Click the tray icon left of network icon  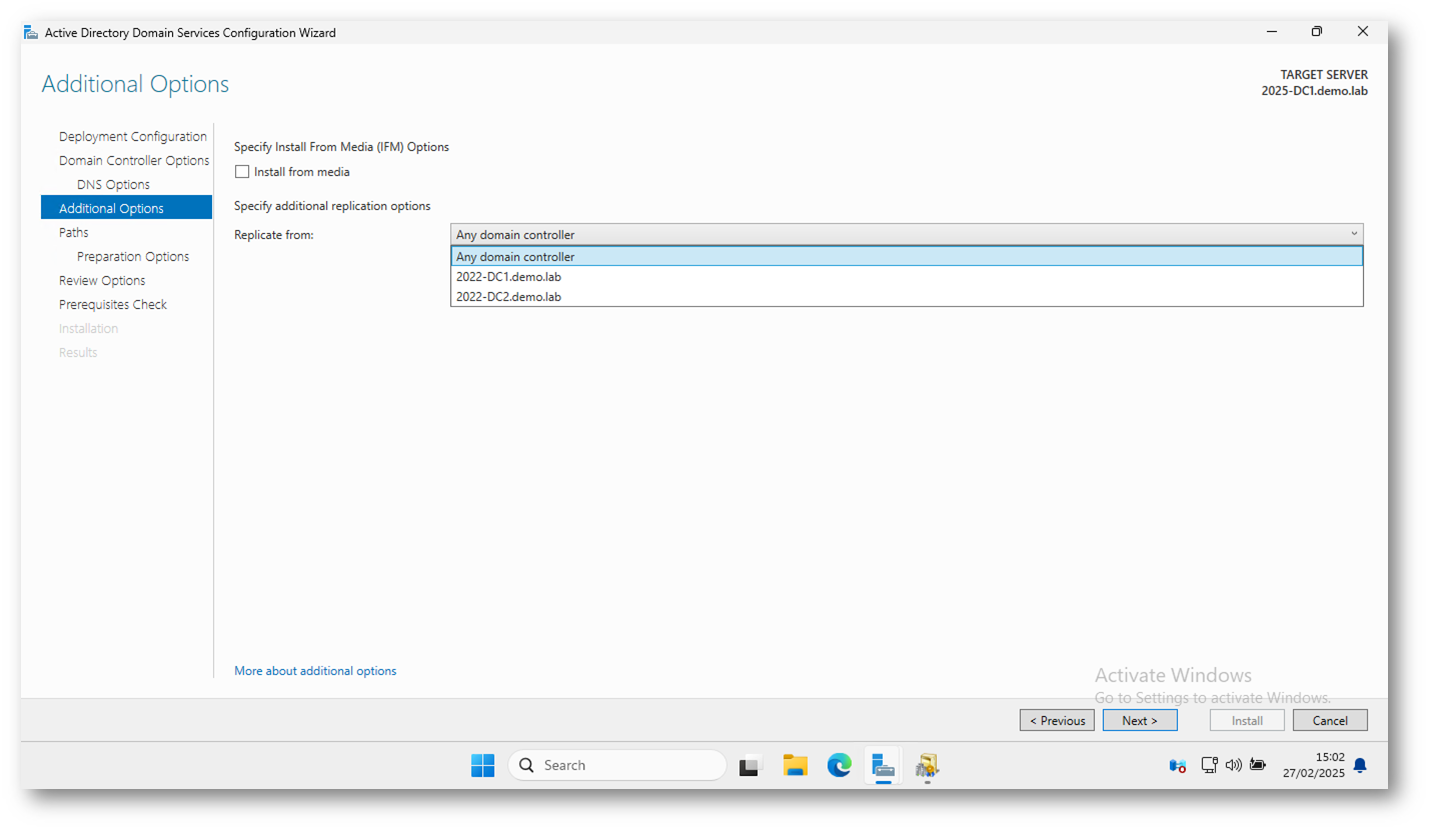[1178, 766]
